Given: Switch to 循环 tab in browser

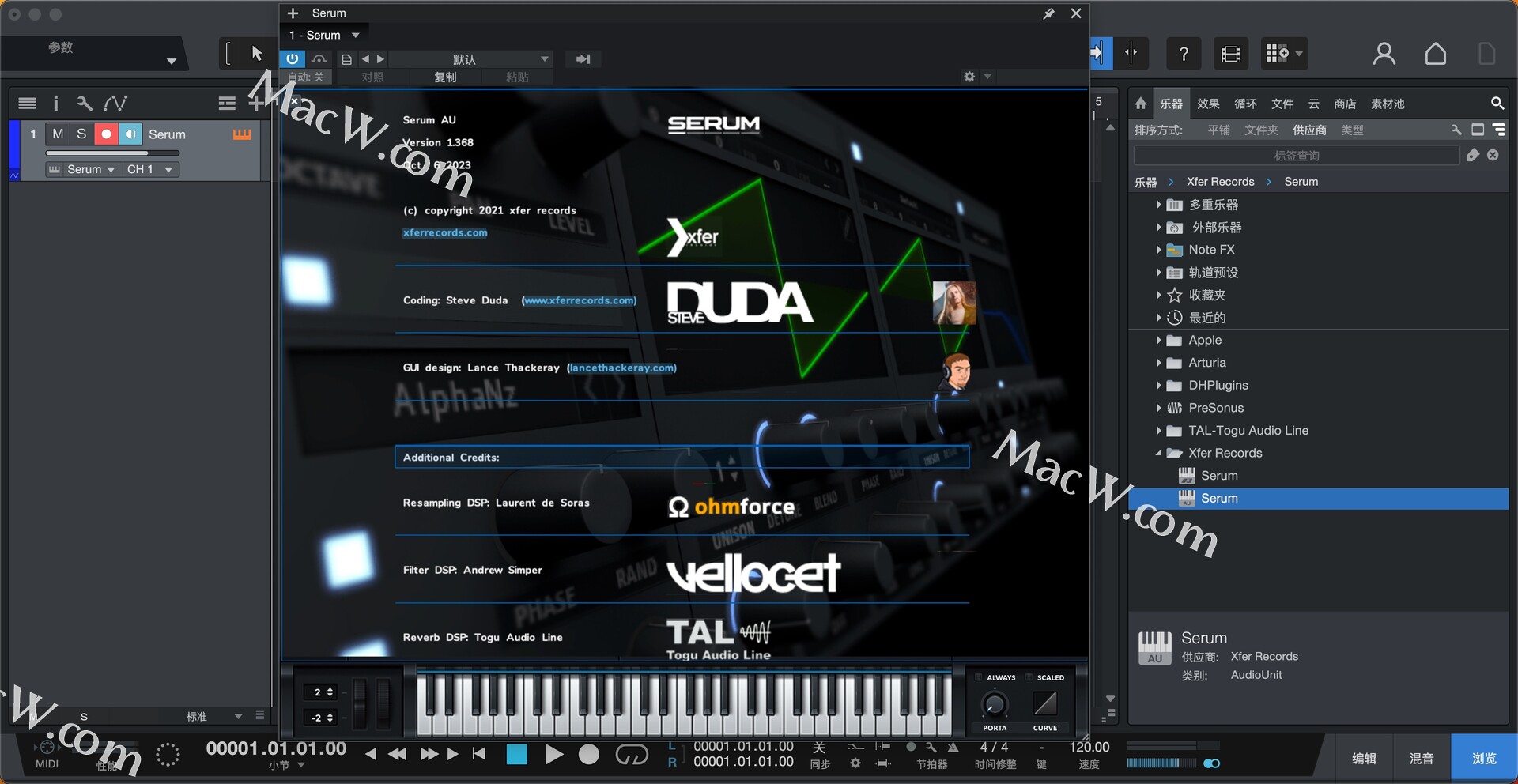Looking at the screenshot, I should click(1245, 104).
